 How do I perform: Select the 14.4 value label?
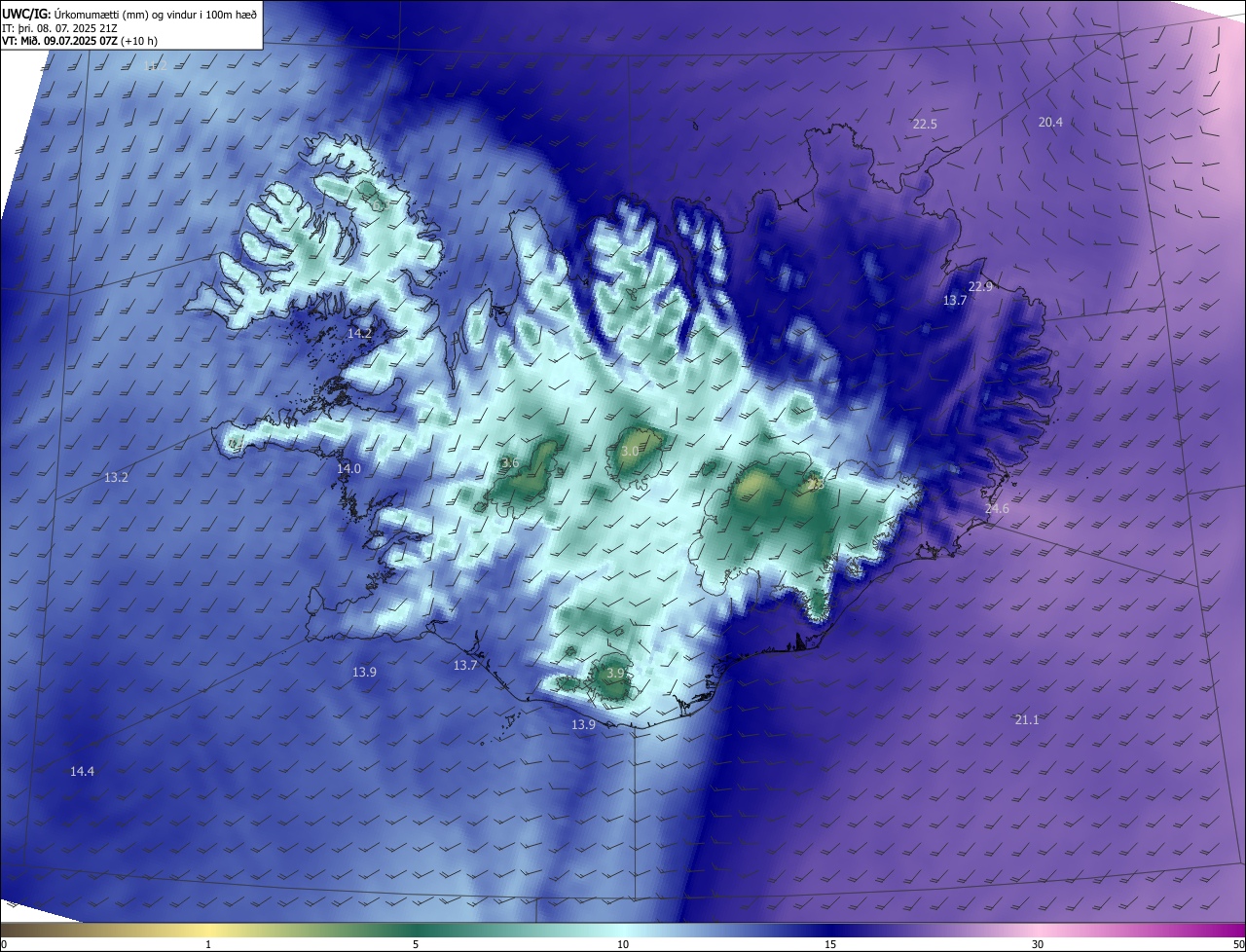(82, 772)
